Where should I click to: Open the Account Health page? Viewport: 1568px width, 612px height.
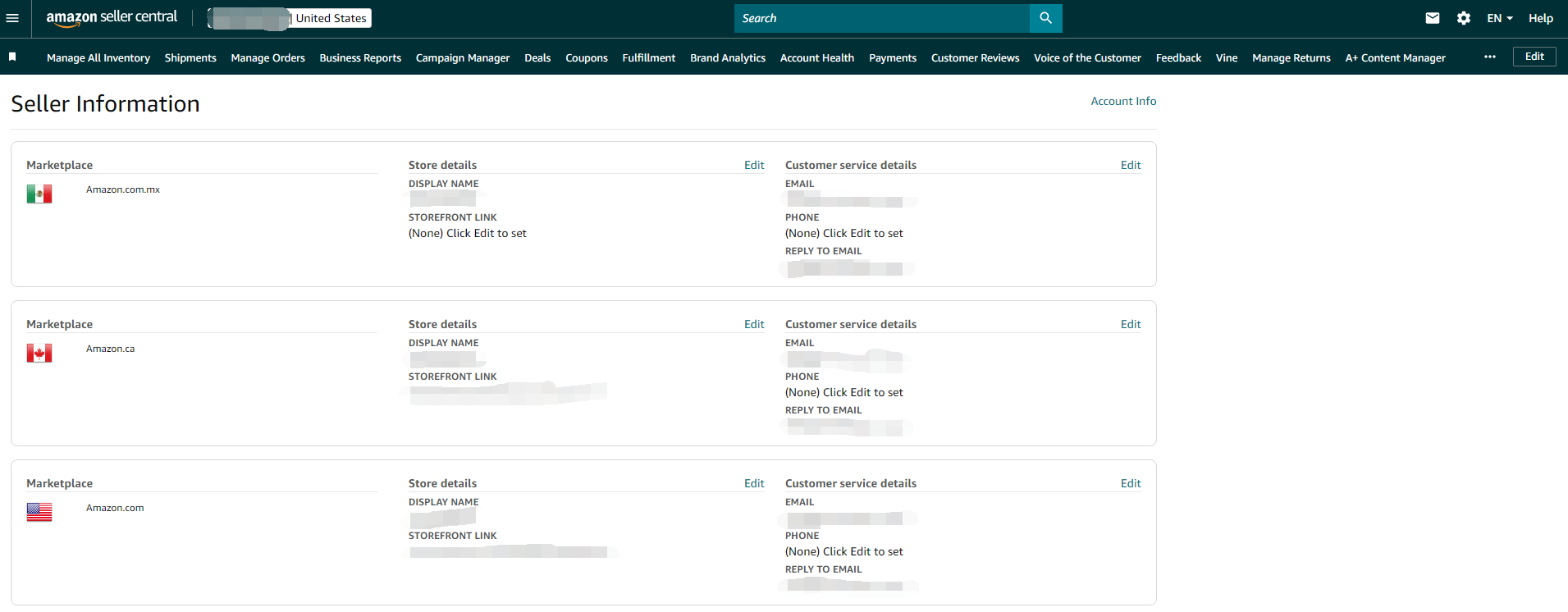click(816, 57)
